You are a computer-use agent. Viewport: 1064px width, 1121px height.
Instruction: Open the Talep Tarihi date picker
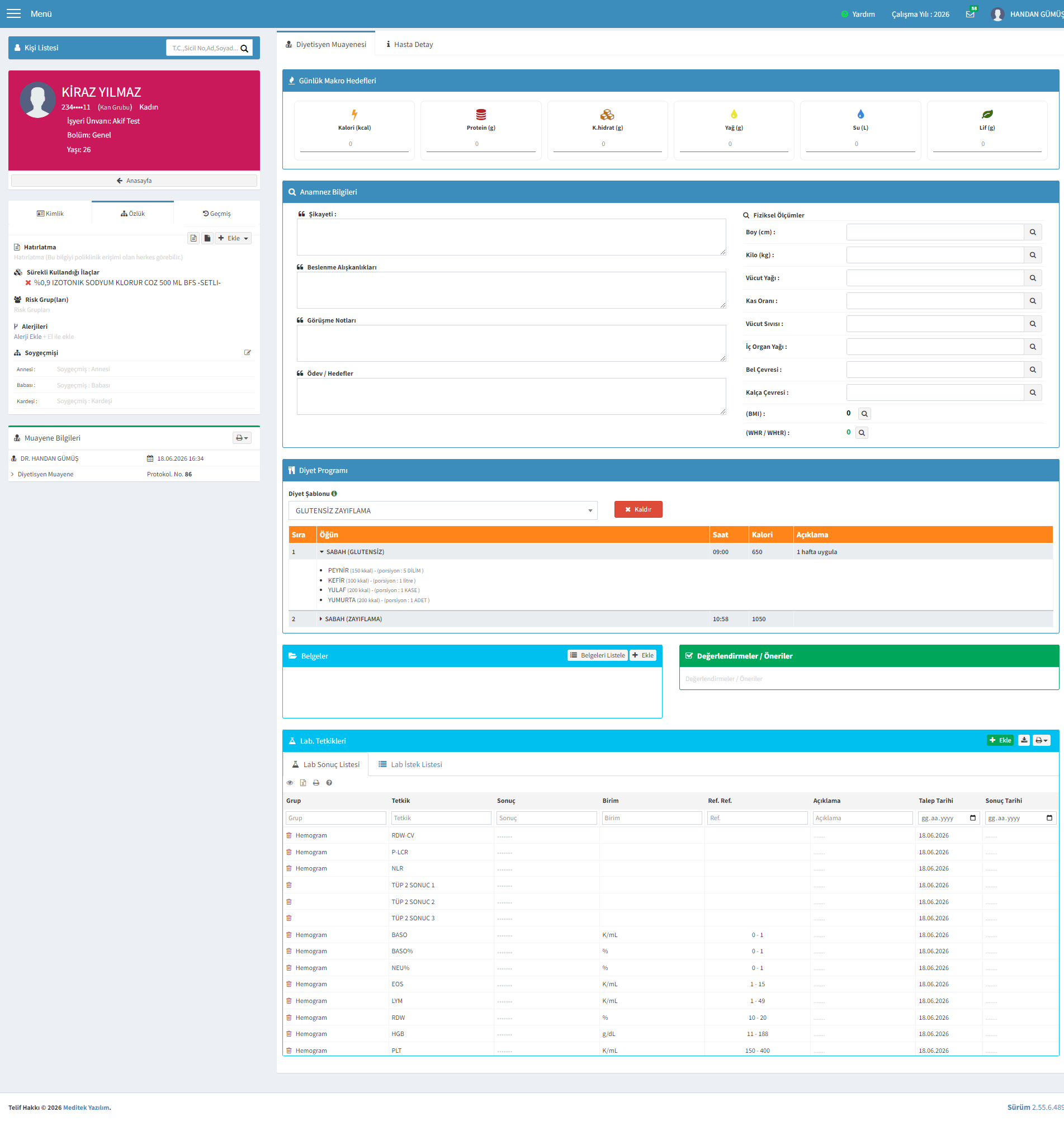coord(973,817)
